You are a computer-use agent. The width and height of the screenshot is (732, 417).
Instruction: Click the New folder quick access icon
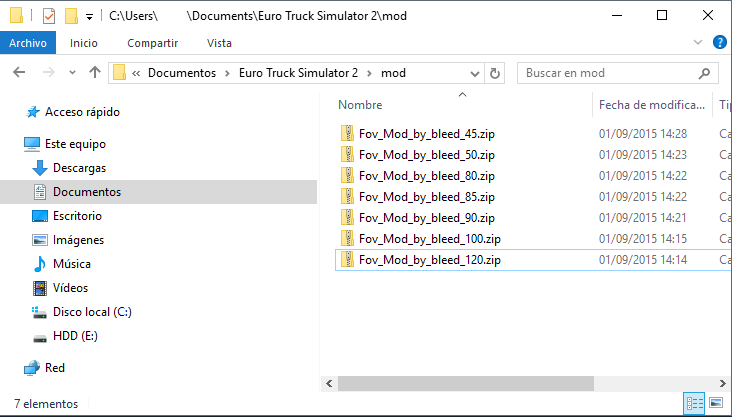point(71,16)
